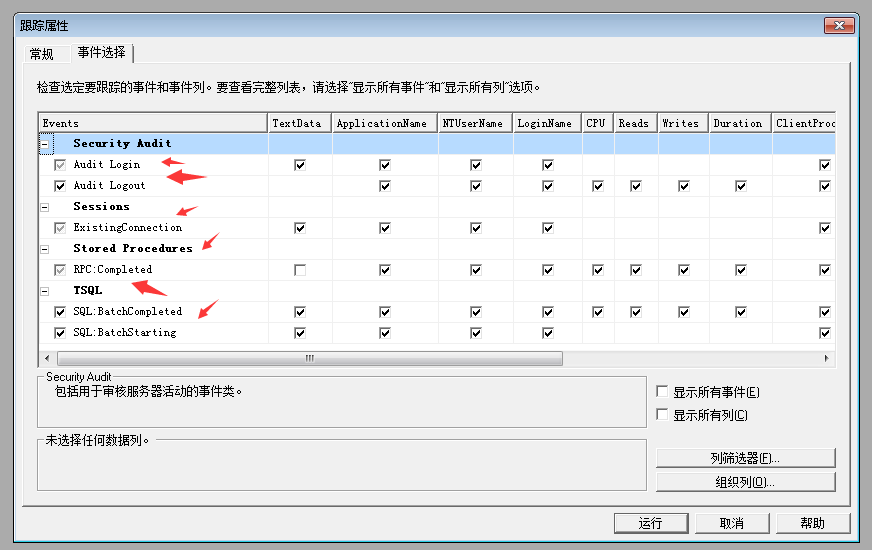Collapse the Security Audit category
Screen dimensions: 872x550
click(44, 144)
